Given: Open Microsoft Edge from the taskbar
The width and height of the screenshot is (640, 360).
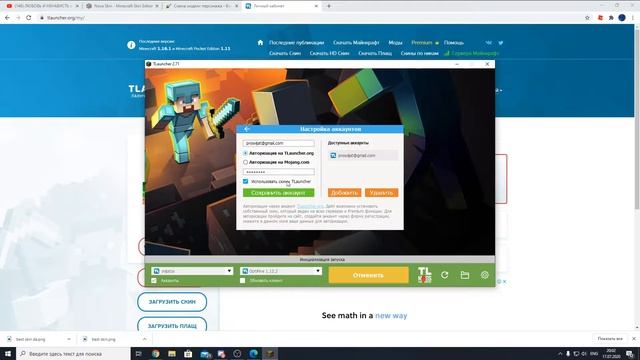Looking at the screenshot, I should click(x=253, y=354).
